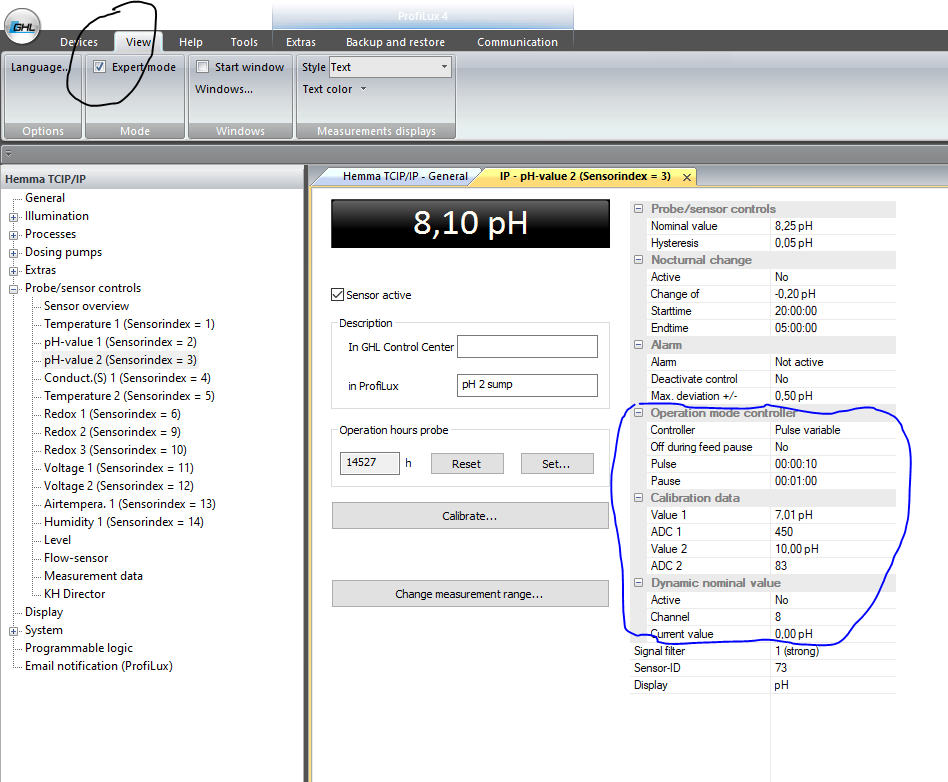Collapse the Nocturnal change property group
This screenshot has width=948, height=782.
(x=638, y=259)
